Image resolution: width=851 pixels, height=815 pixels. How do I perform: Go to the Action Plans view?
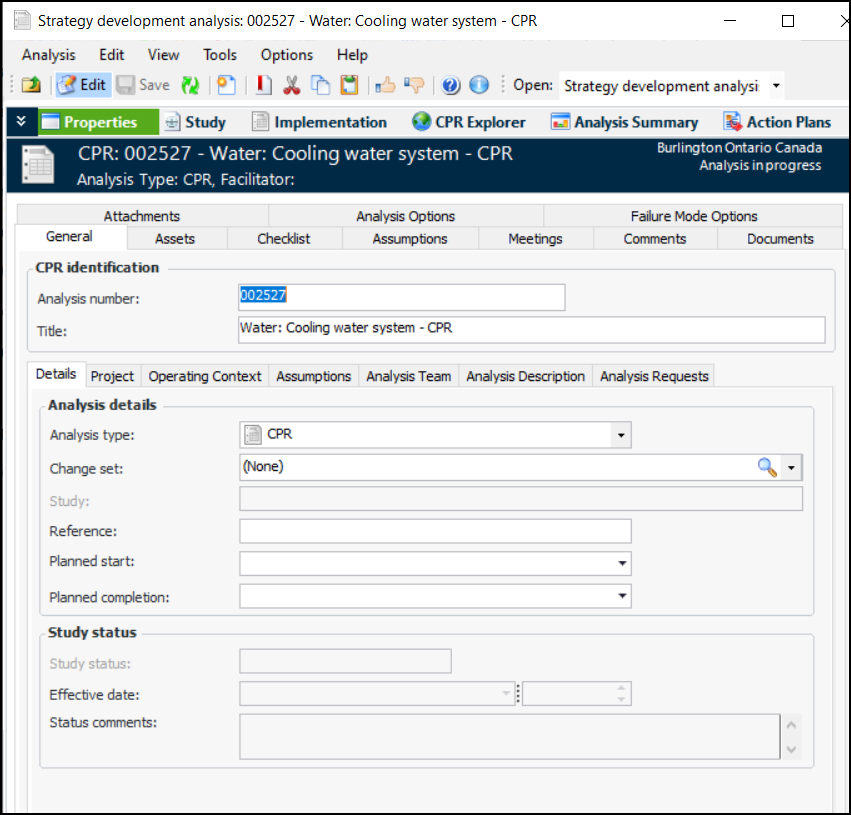[777, 122]
